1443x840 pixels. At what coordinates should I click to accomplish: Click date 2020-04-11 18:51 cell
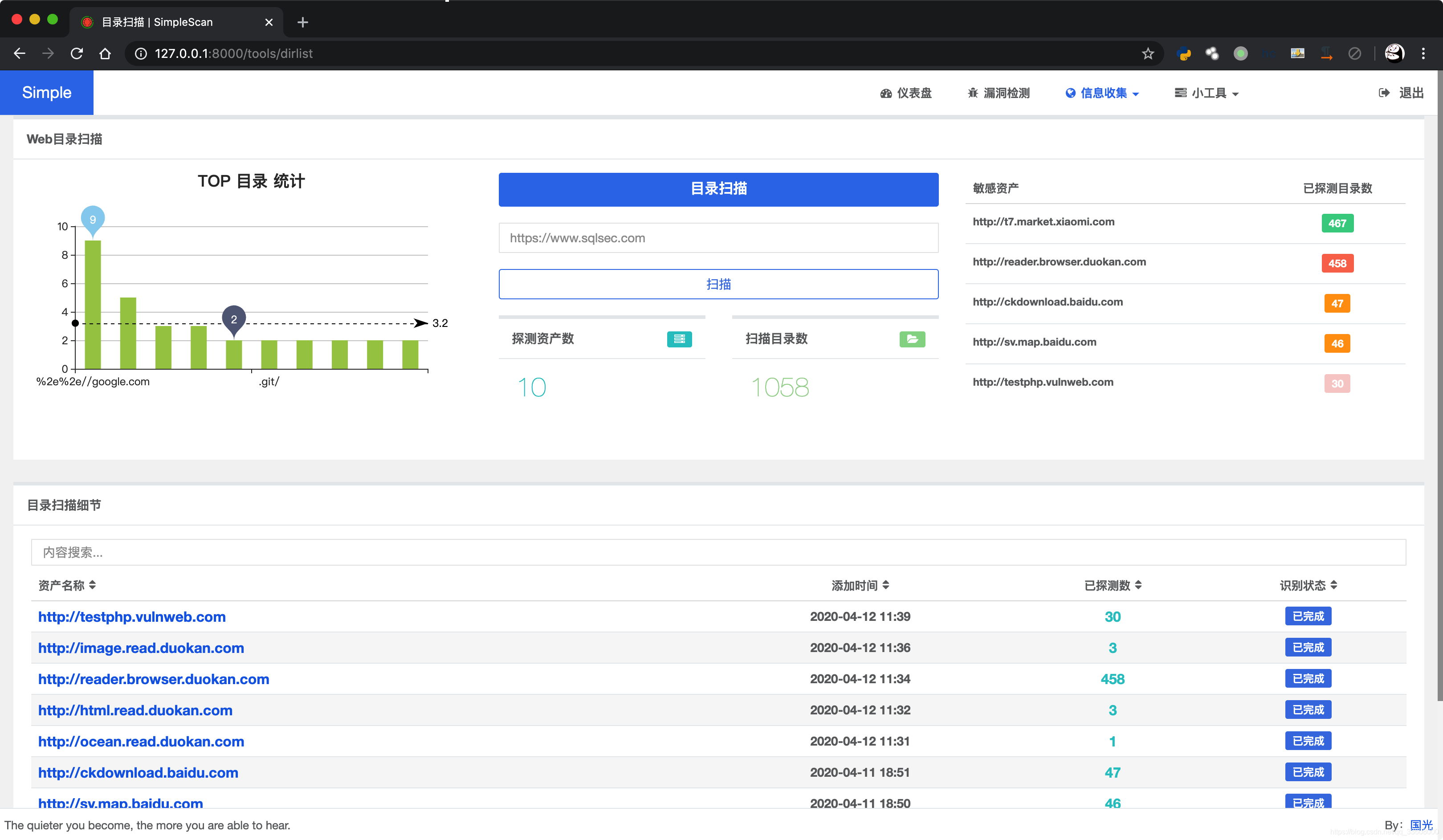[x=860, y=772]
